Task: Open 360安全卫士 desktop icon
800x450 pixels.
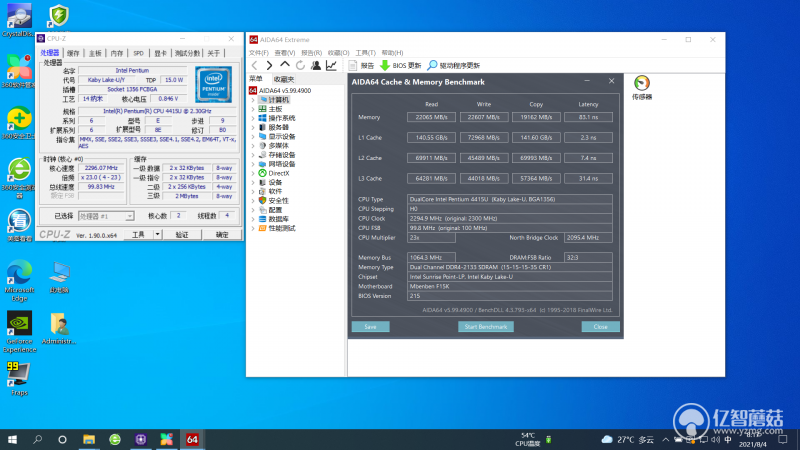Action: [x=18, y=122]
